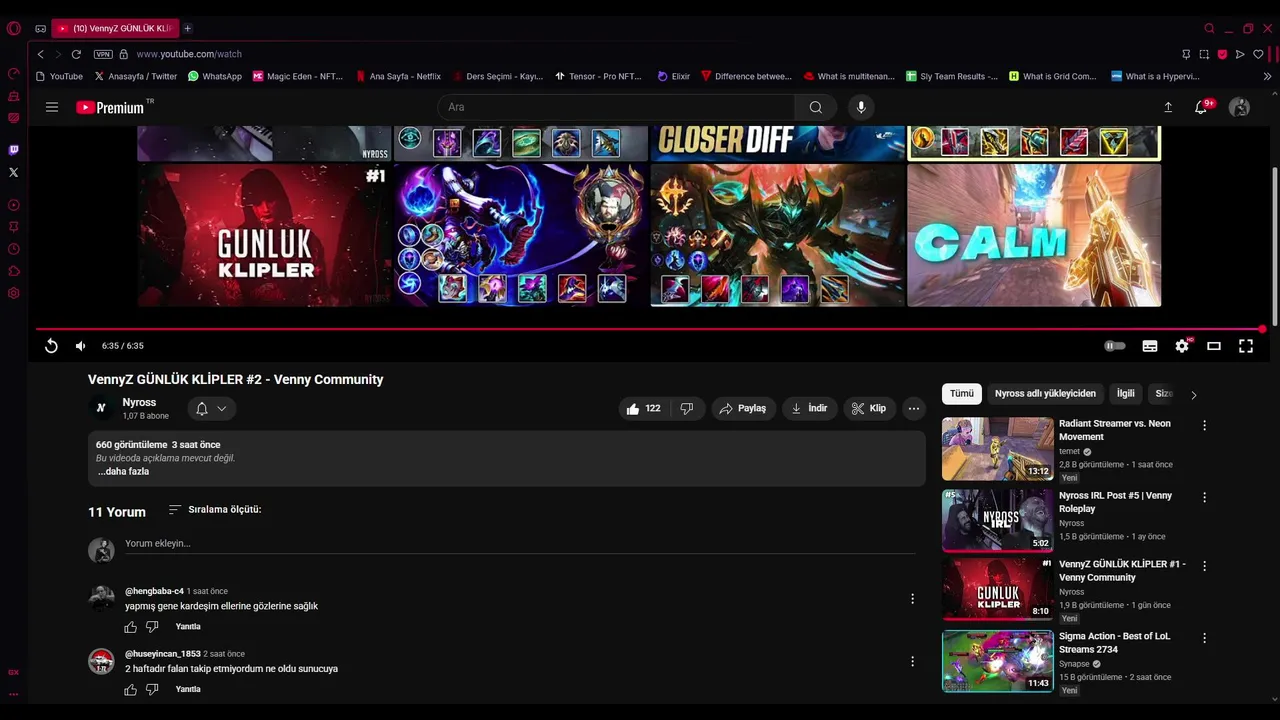Enter fullscreen mode
This screenshot has height=720, width=1280.
click(1246, 346)
